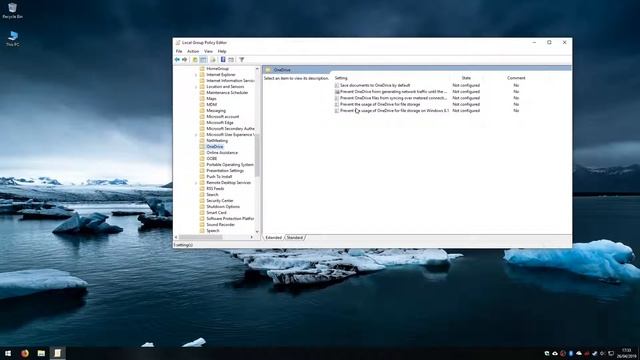Select the Microsoft account folder

click(x=219, y=117)
